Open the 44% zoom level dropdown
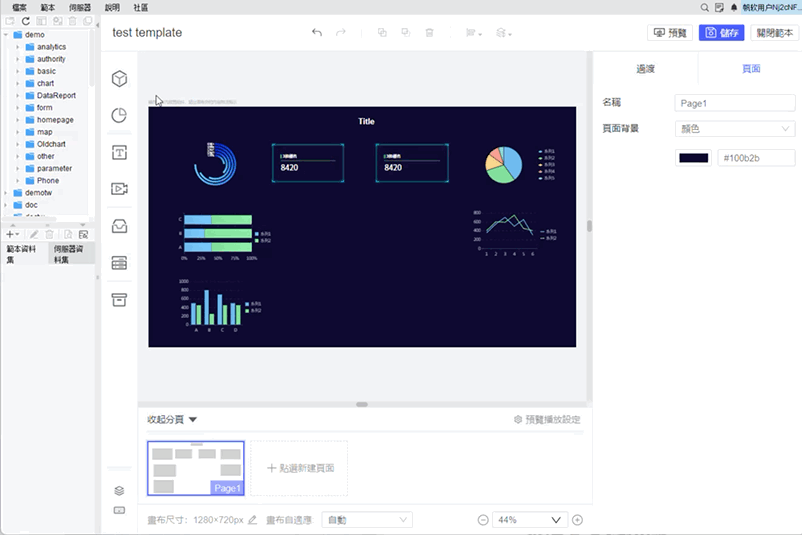 [x=530, y=520]
